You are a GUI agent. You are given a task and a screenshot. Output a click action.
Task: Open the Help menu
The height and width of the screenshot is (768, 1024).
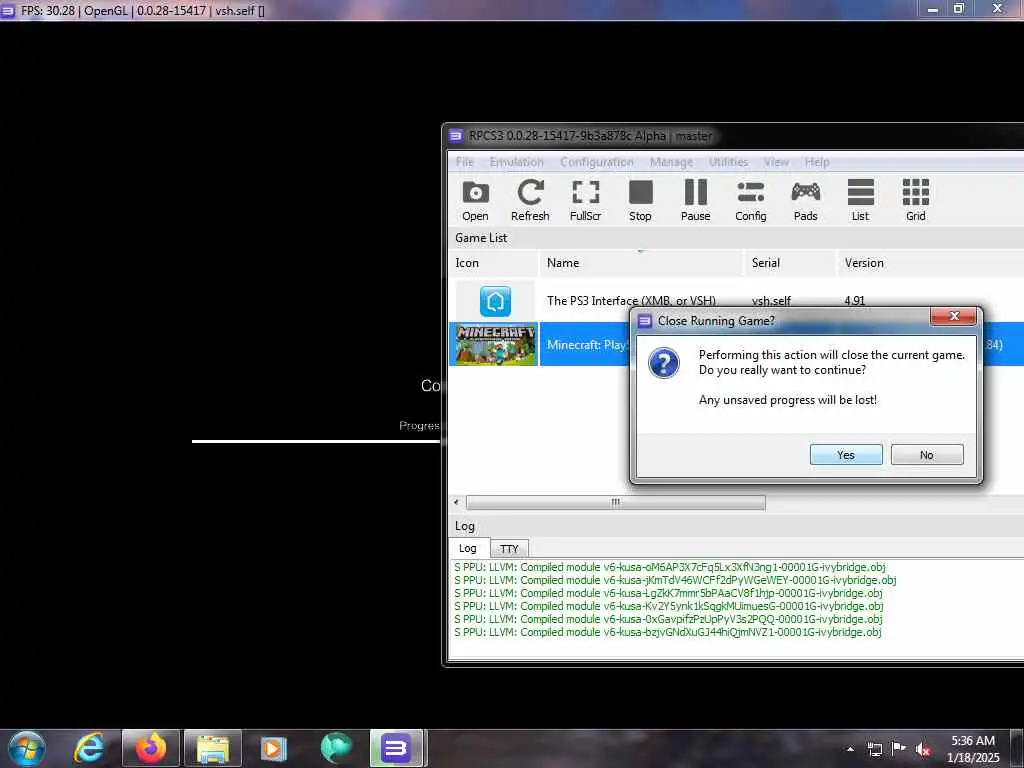pyautogui.click(x=817, y=161)
